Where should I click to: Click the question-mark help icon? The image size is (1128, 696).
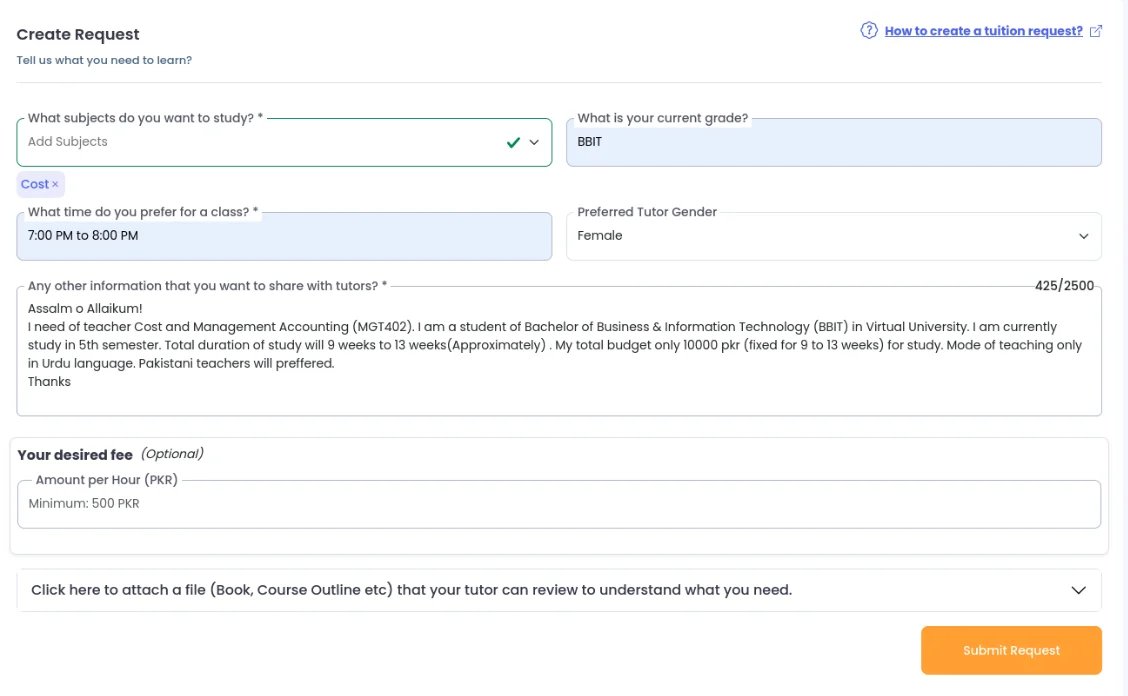click(x=869, y=31)
